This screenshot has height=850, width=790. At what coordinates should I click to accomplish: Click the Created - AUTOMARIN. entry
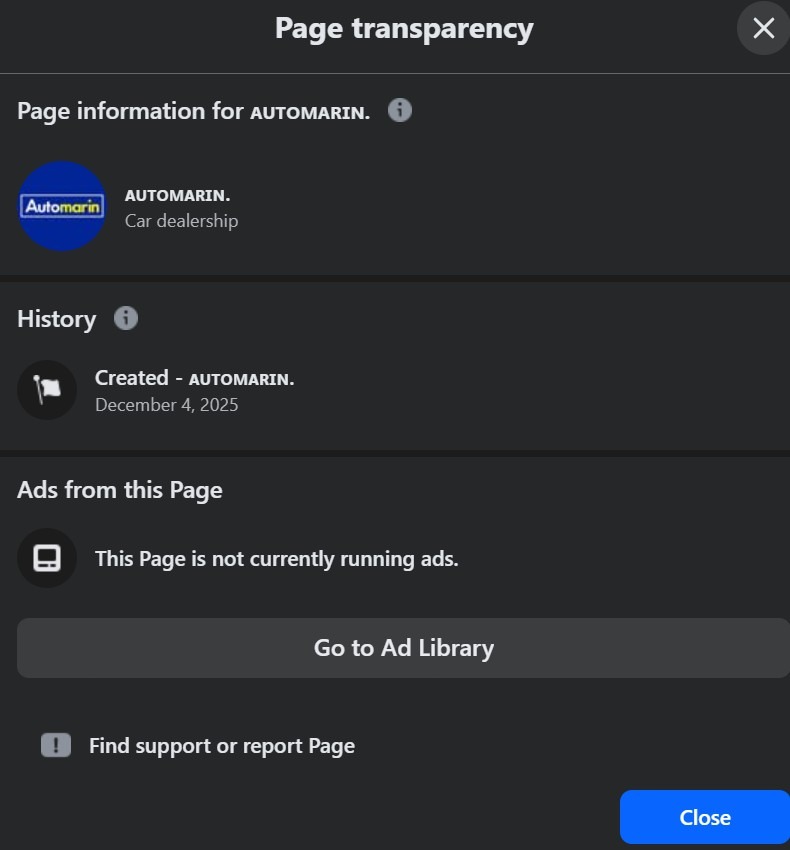(194, 378)
